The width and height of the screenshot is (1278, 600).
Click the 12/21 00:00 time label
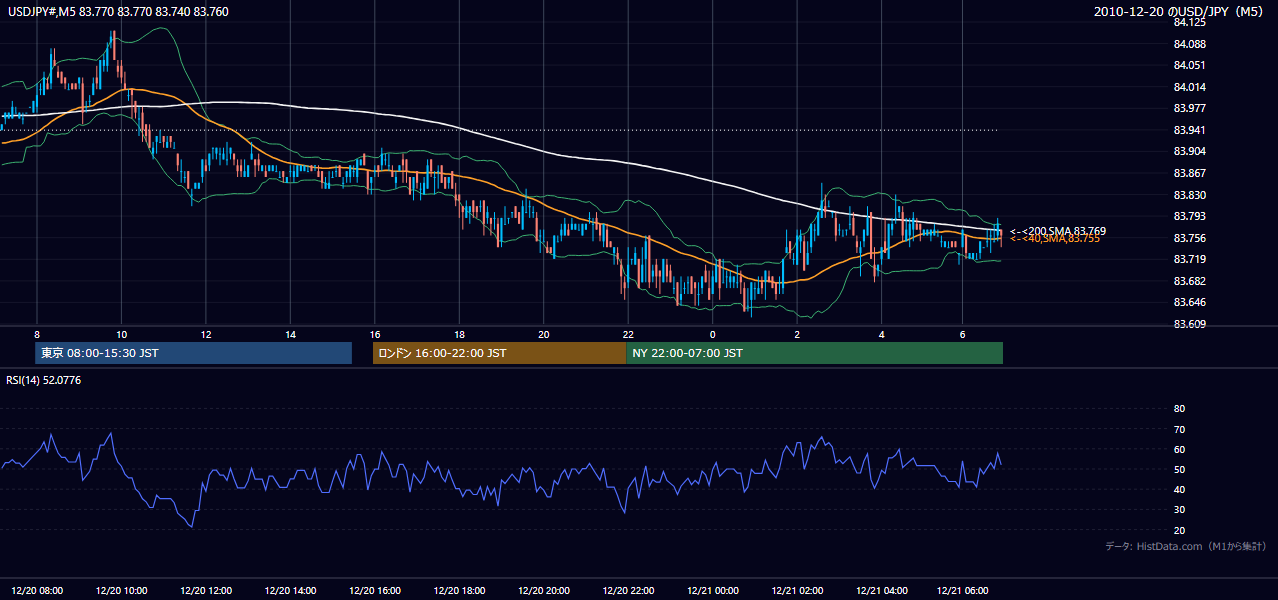[x=713, y=591]
